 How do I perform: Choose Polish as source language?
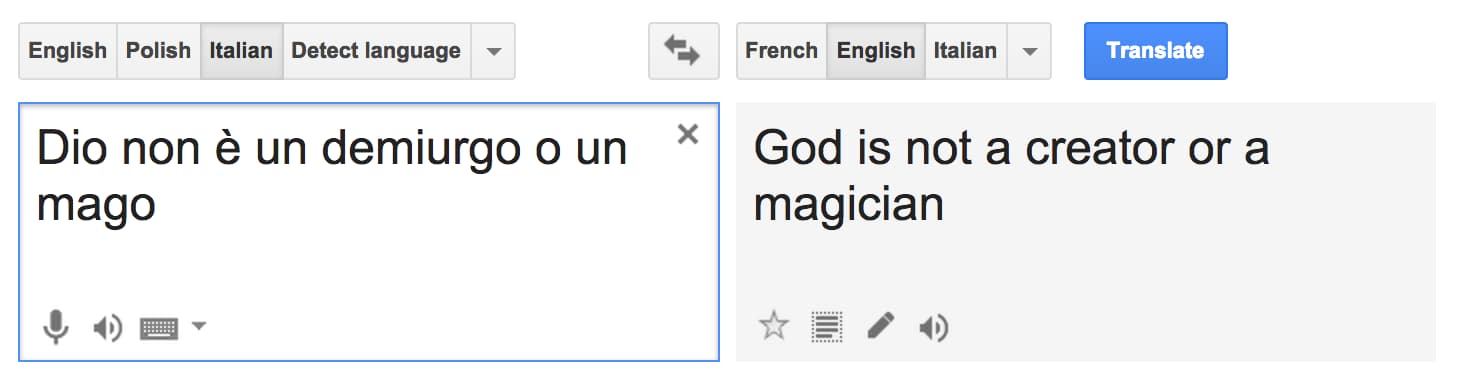pos(158,51)
